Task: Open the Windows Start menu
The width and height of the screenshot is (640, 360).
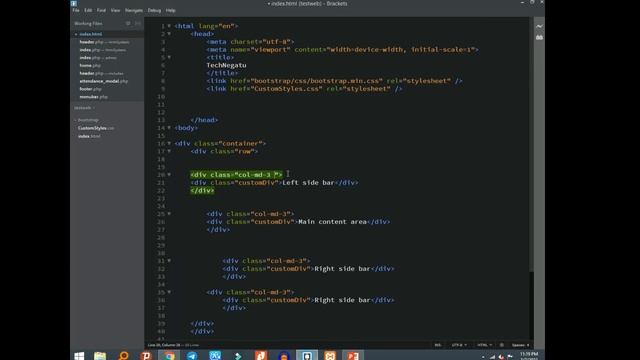Action: (x=79, y=356)
